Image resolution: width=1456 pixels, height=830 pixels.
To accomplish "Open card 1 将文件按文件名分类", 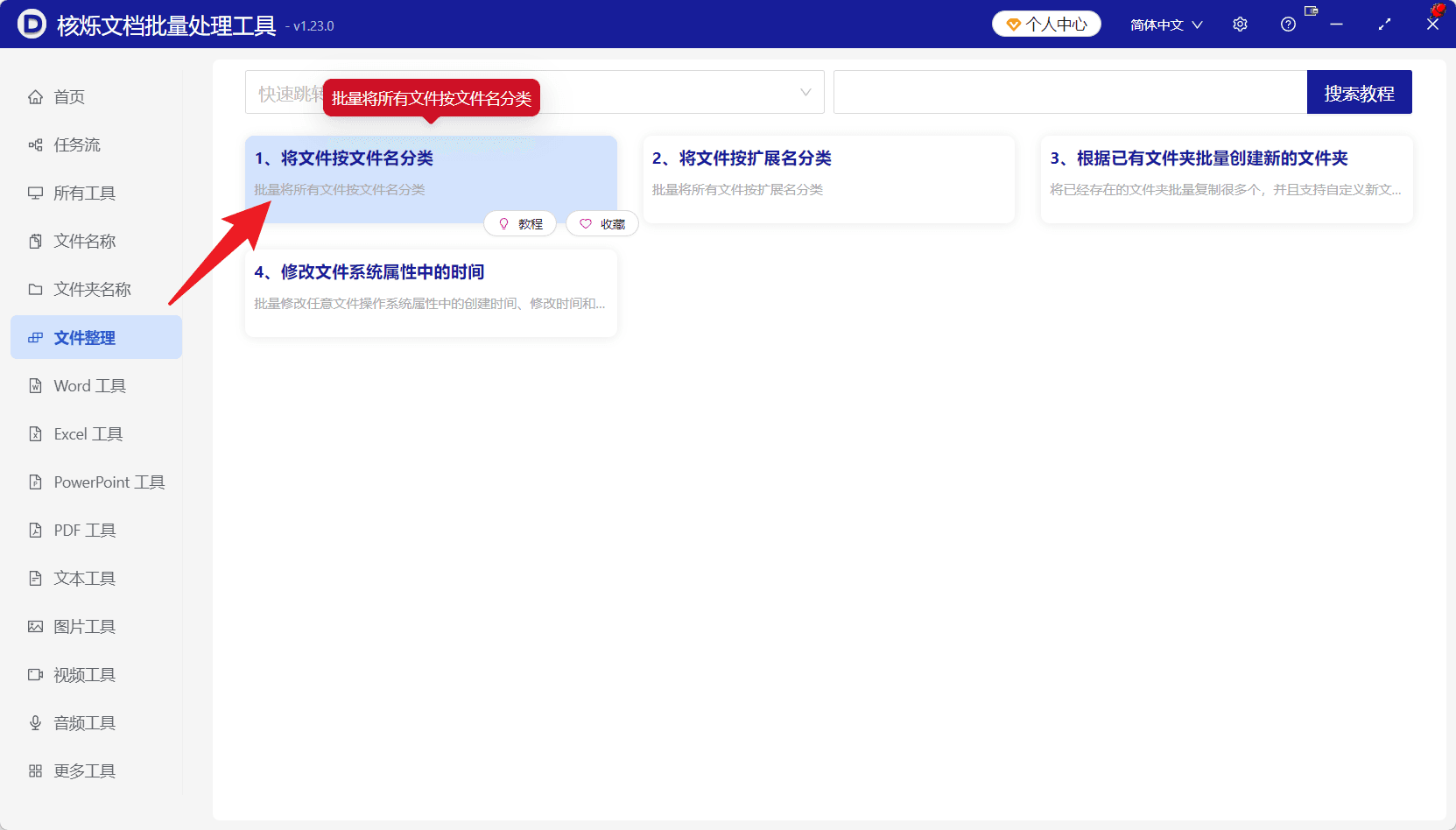I will [431, 179].
